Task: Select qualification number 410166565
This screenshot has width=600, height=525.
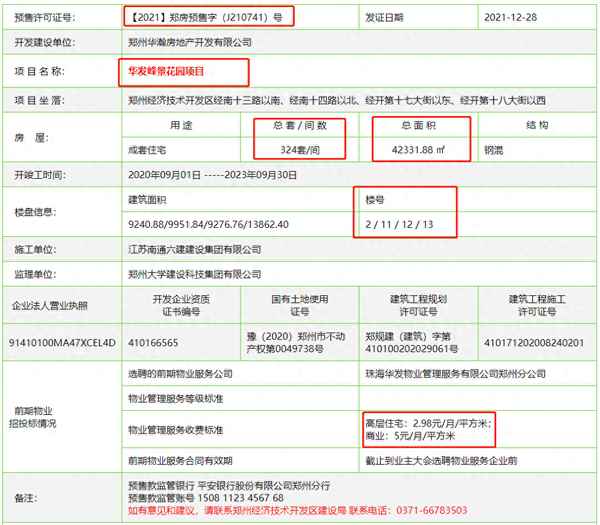Action: (153, 342)
